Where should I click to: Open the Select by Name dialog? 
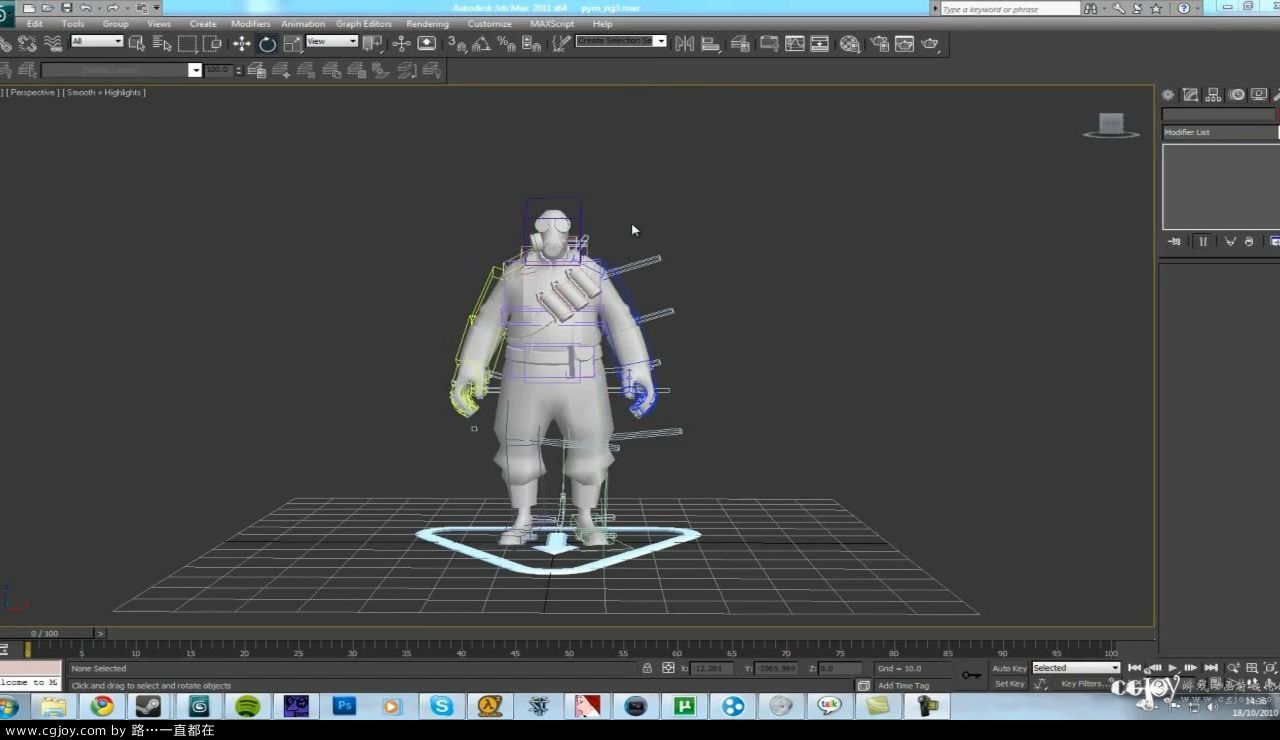(162, 43)
